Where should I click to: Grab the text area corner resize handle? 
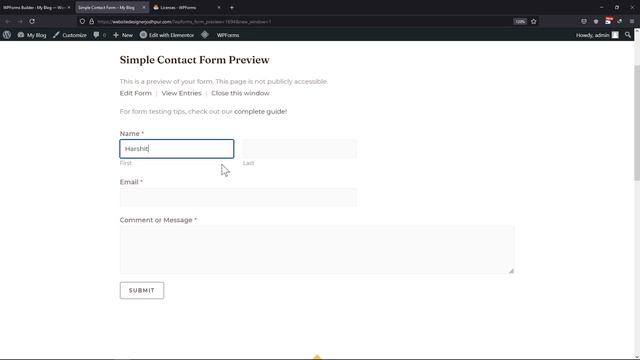click(x=511, y=271)
